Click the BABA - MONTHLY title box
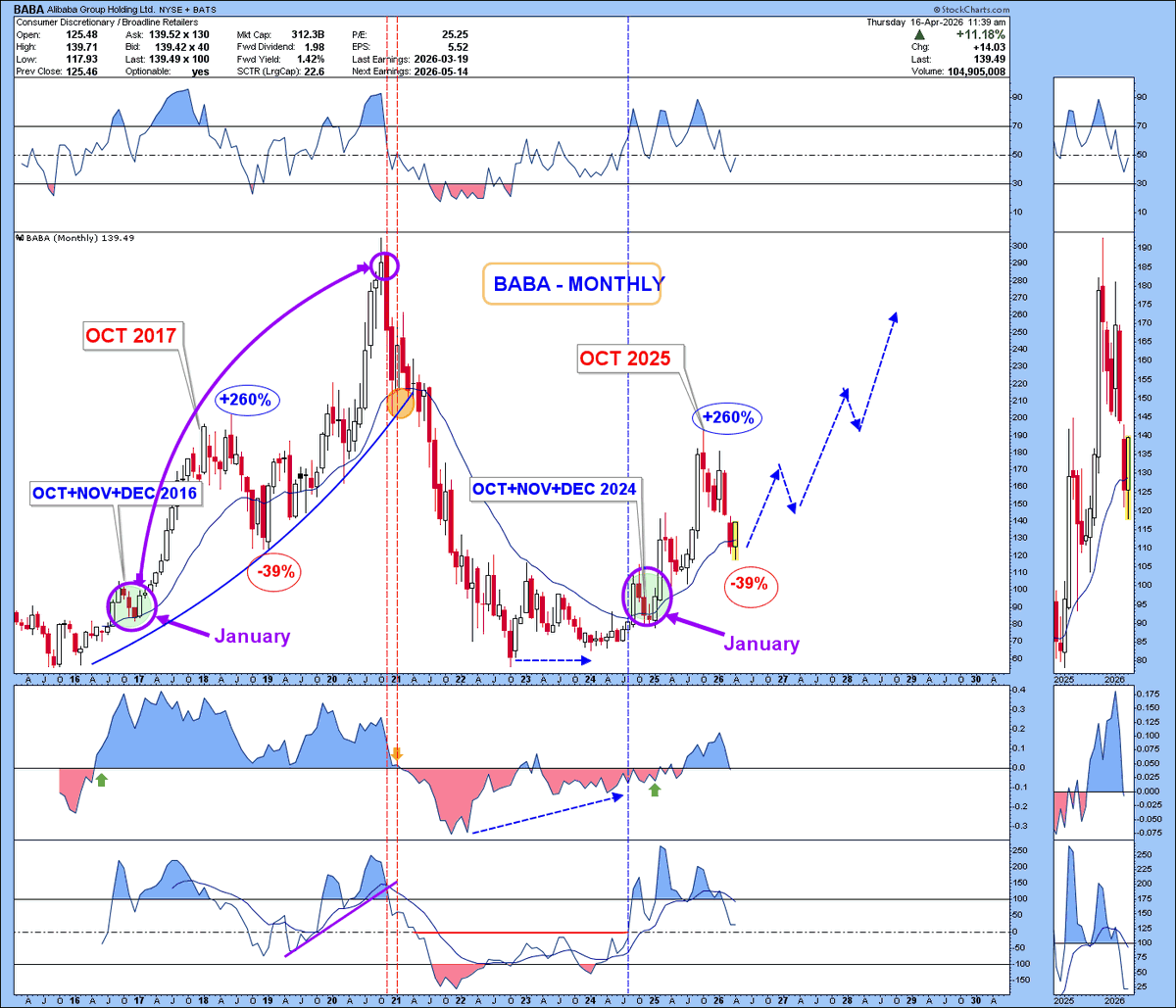This screenshot has width=1176, height=1008. click(572, 284)
